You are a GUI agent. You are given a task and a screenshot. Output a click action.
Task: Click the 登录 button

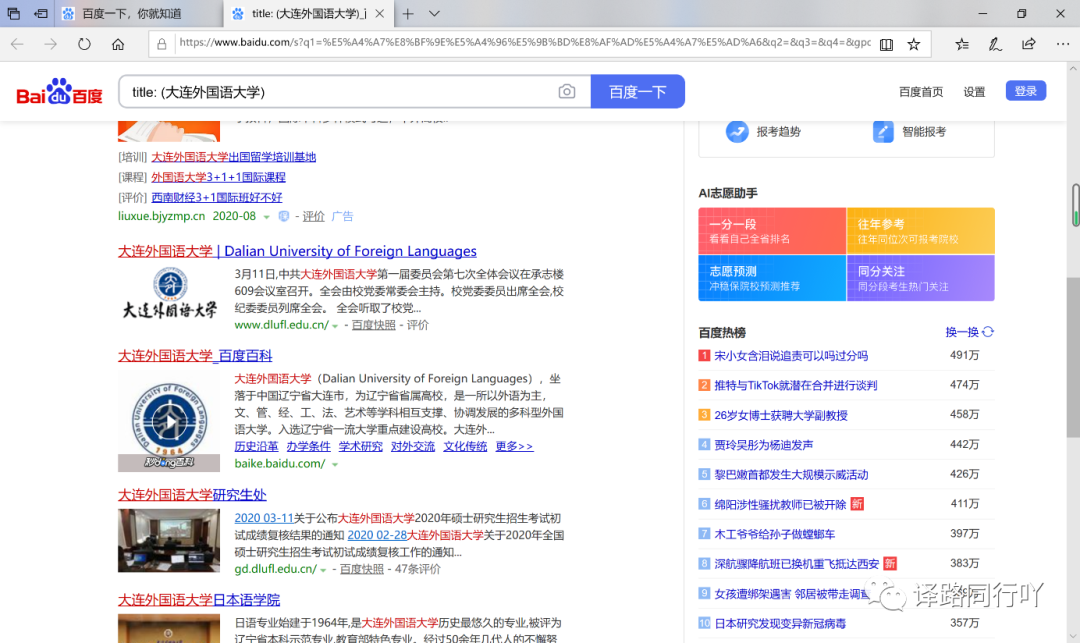coord(1026,91)
